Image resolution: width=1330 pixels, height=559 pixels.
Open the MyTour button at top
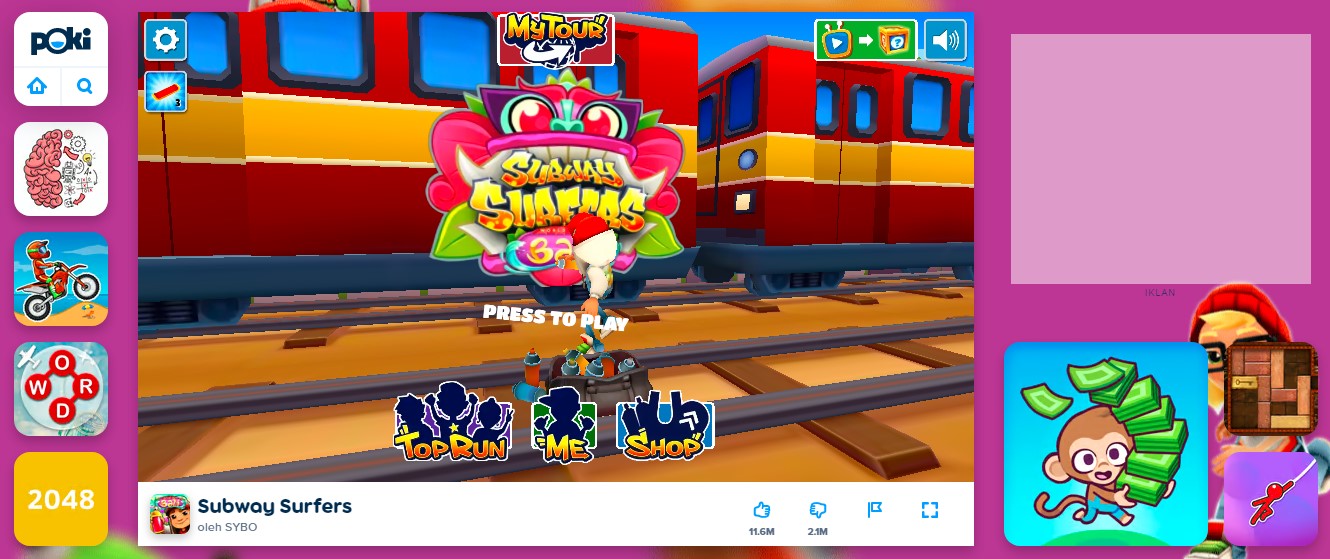tap(556, 39)
